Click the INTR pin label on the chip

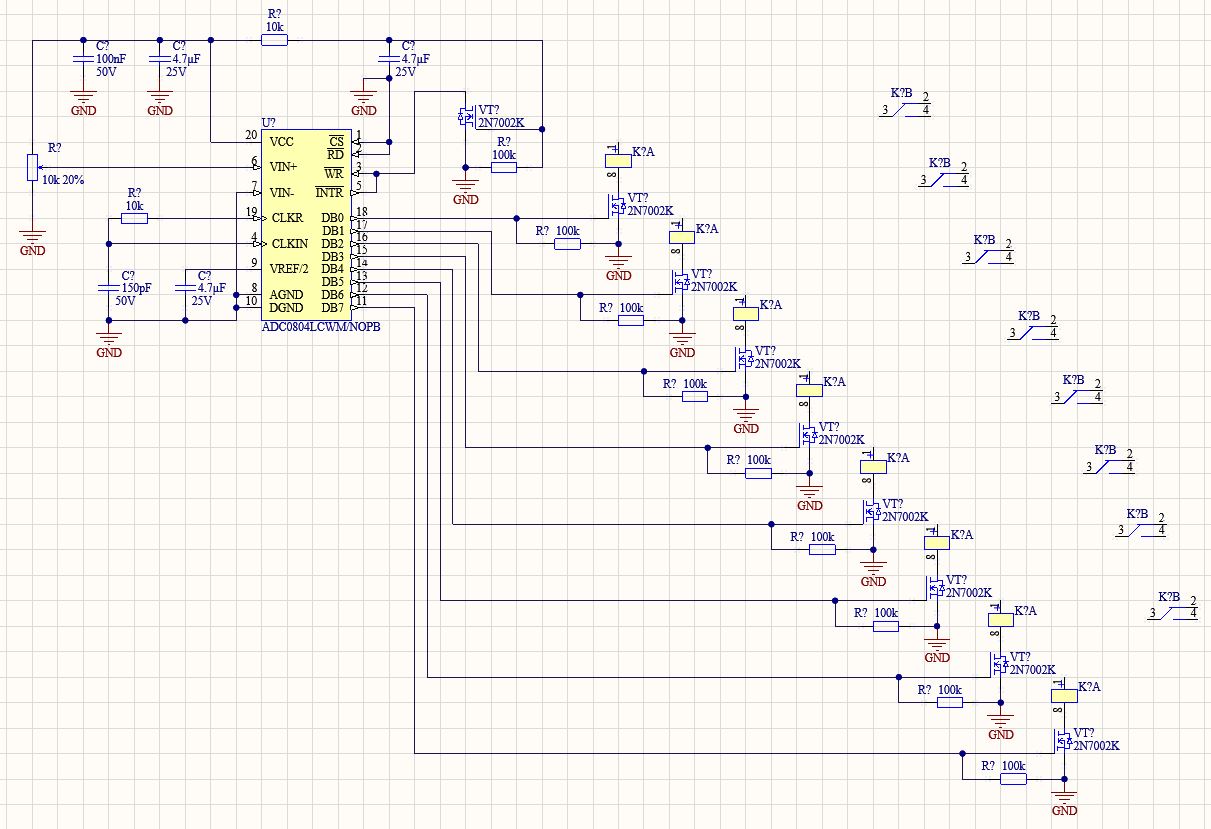tap(329, 192)
